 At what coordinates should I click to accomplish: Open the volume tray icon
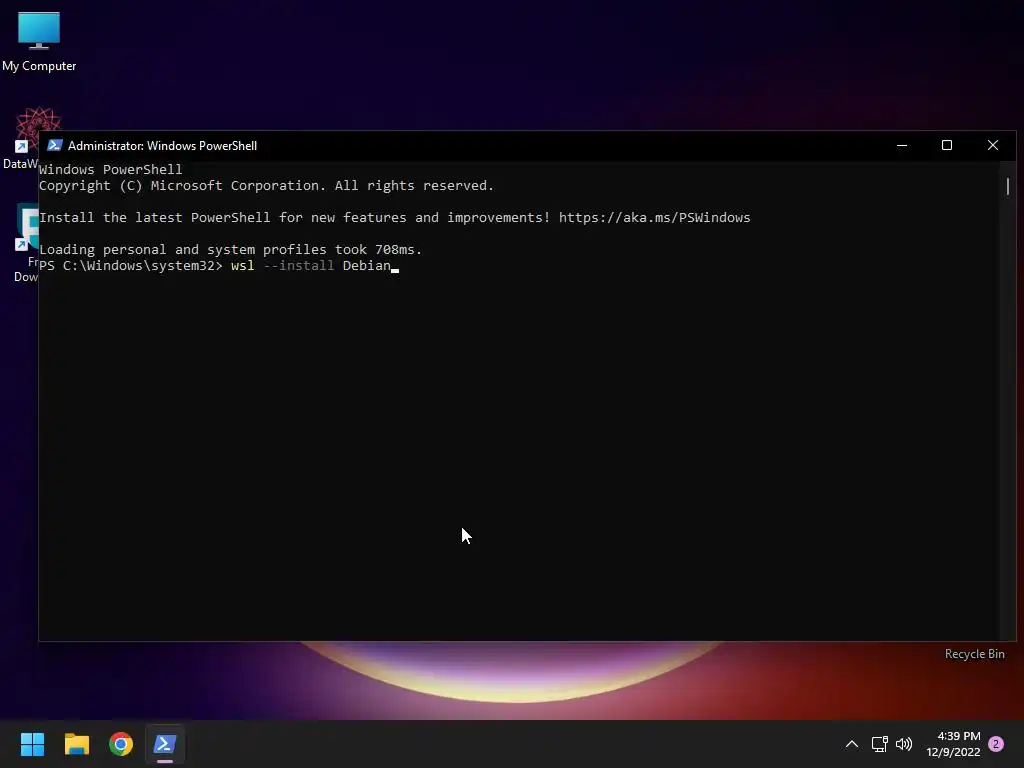click(x=904, y=744)
